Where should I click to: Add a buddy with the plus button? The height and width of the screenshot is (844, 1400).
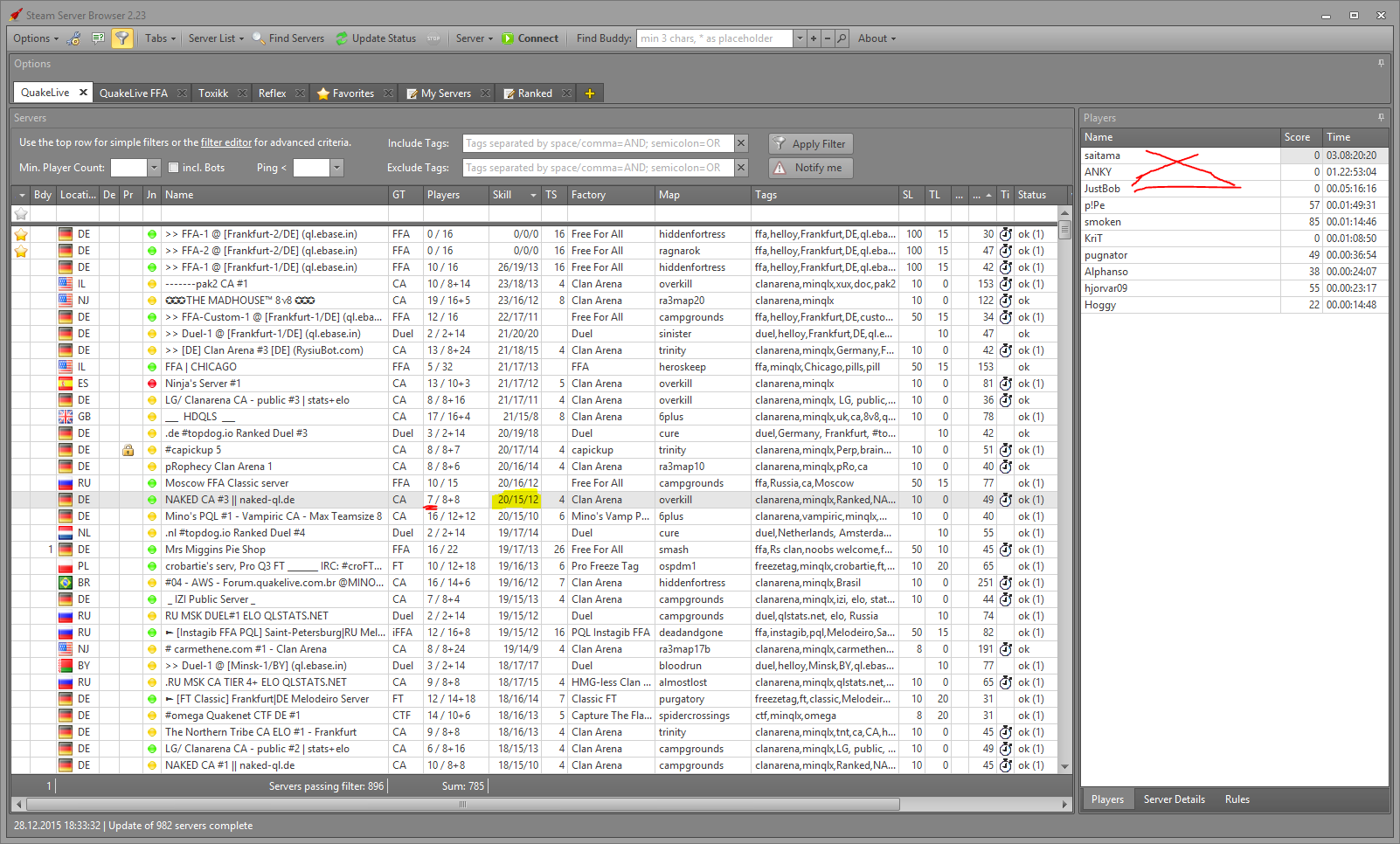pyautogui.click(x=814, y=38)
